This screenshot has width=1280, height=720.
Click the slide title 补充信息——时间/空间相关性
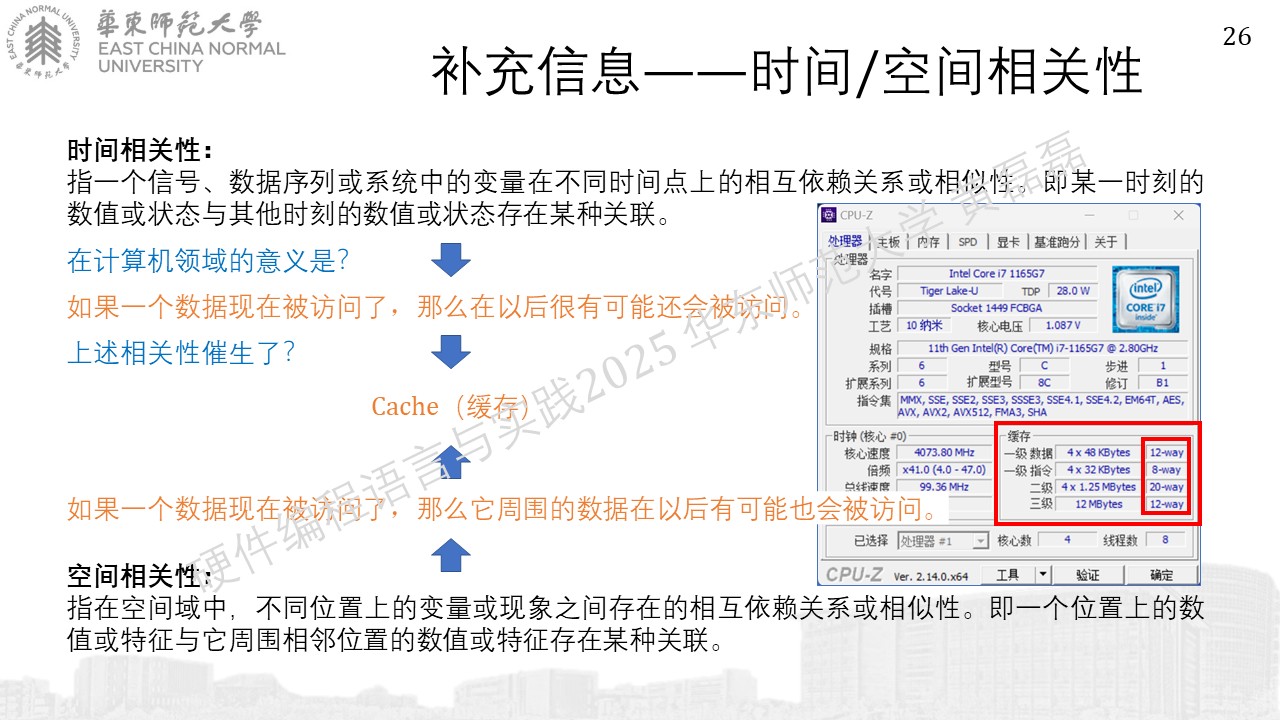[x=786, y=72]
